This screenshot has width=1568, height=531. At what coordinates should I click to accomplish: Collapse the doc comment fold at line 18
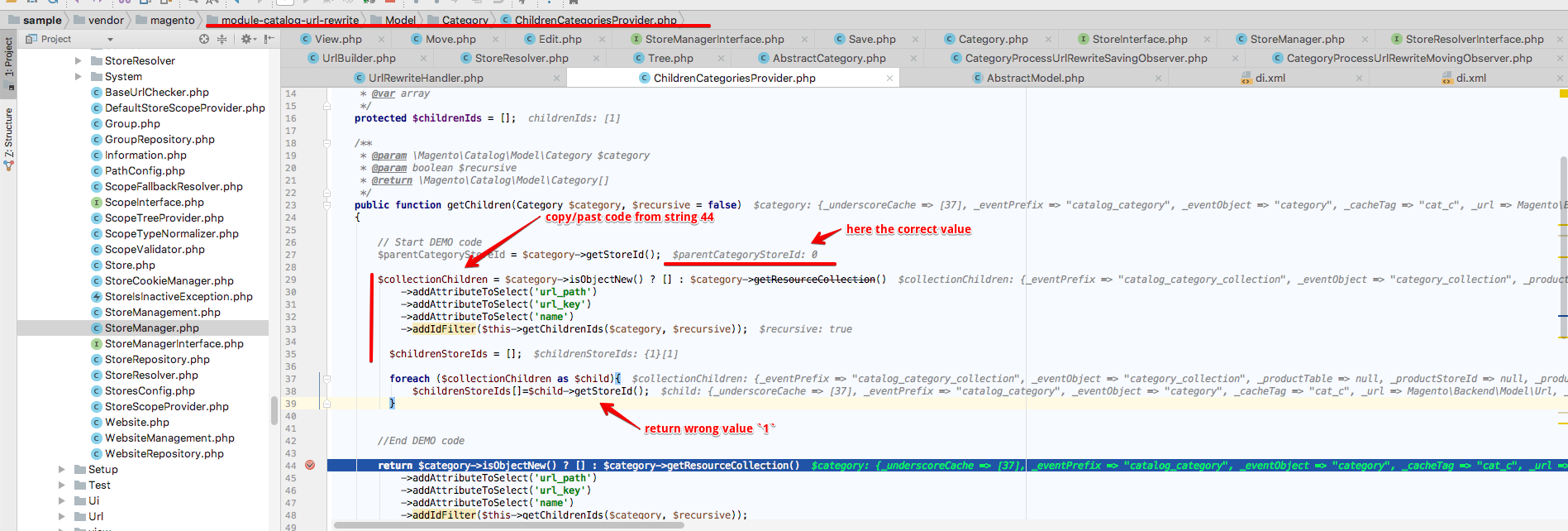point(326,143)
